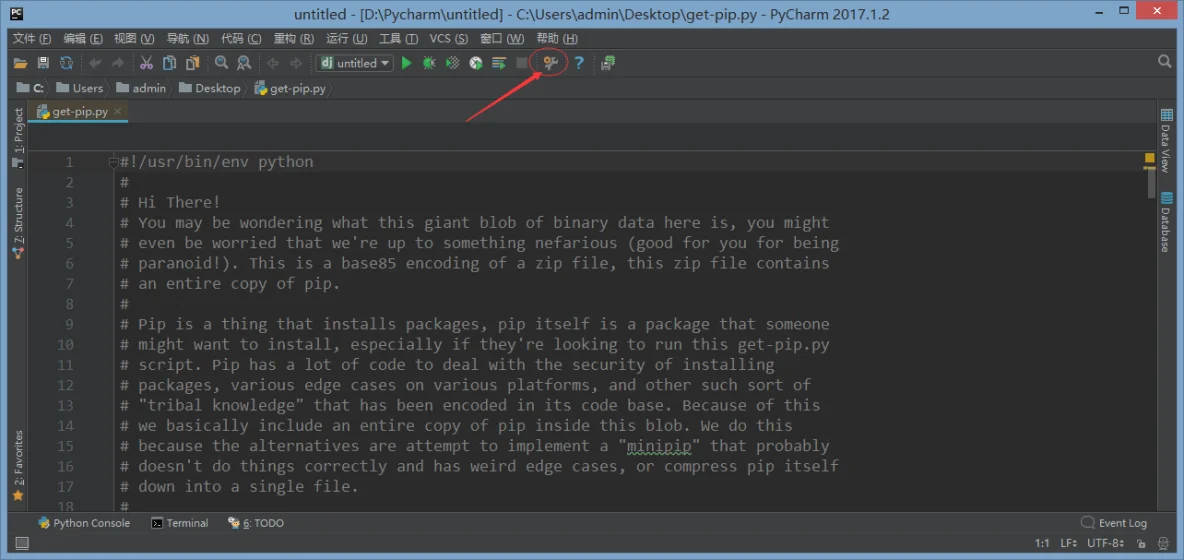Click the Find magnifier icon
This screenshot has height=560, width=1184.
pyautogui.click(x=221, y=63)
